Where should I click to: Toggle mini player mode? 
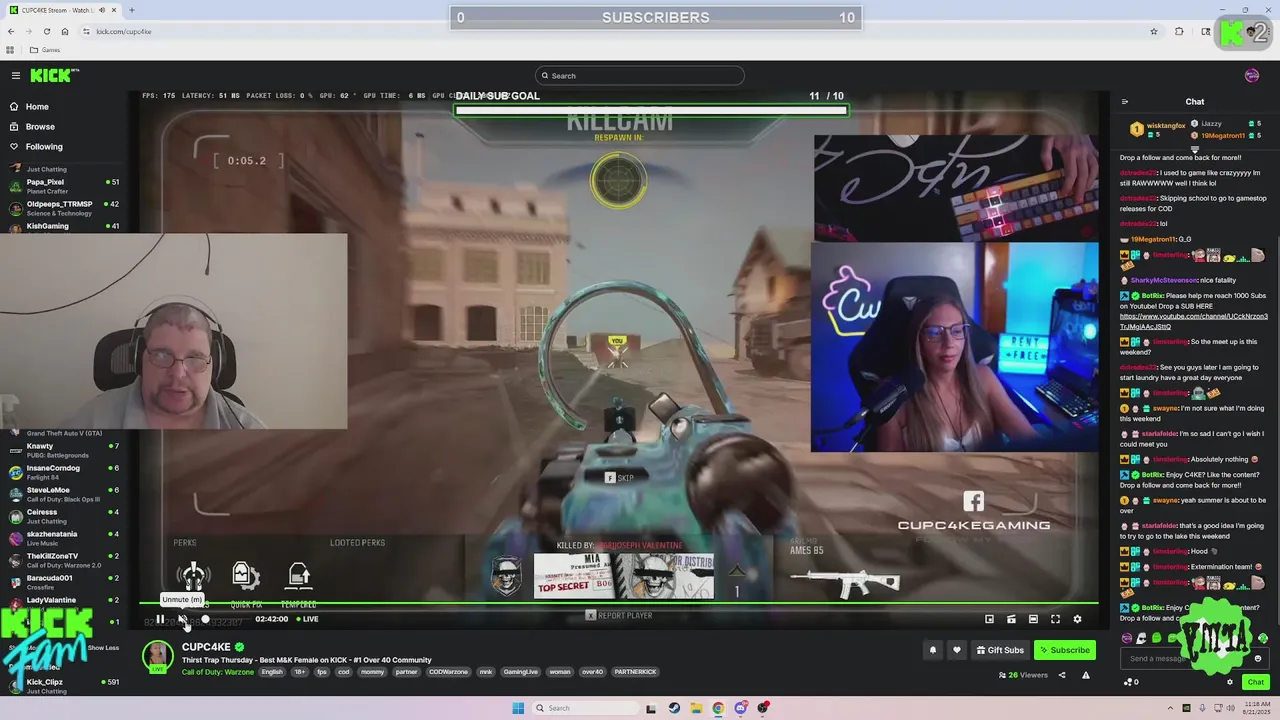tap(989, 619)
